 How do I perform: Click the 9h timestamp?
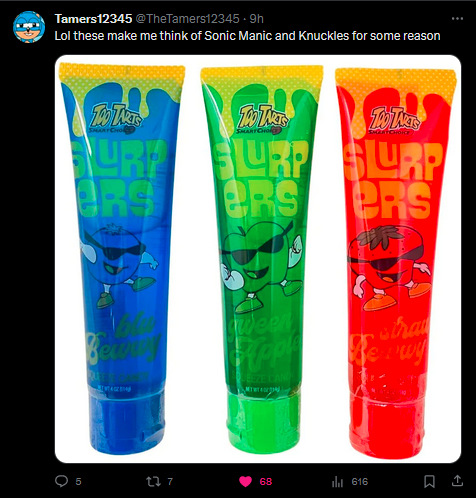[256, 19]
